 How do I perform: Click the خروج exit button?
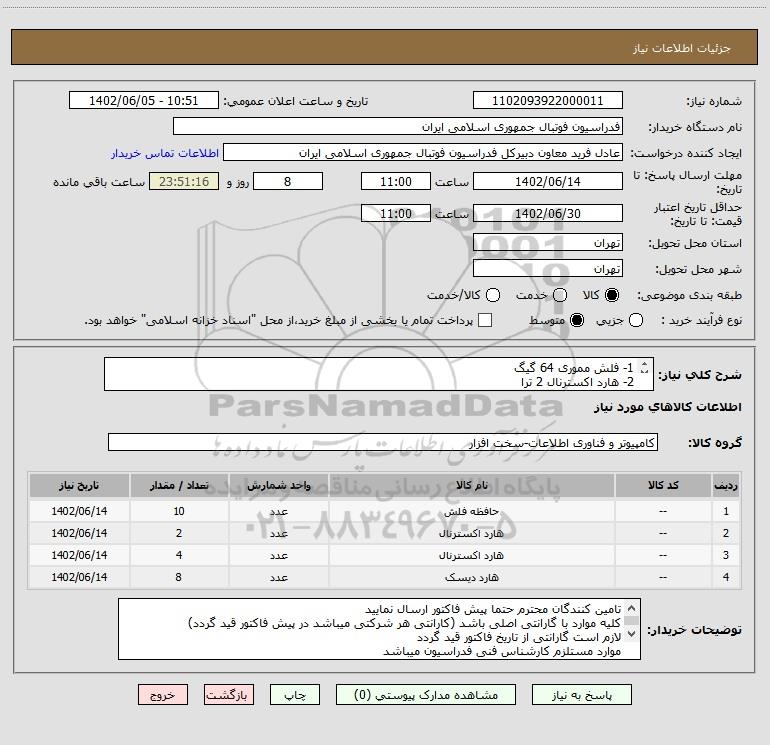(163, 695)
